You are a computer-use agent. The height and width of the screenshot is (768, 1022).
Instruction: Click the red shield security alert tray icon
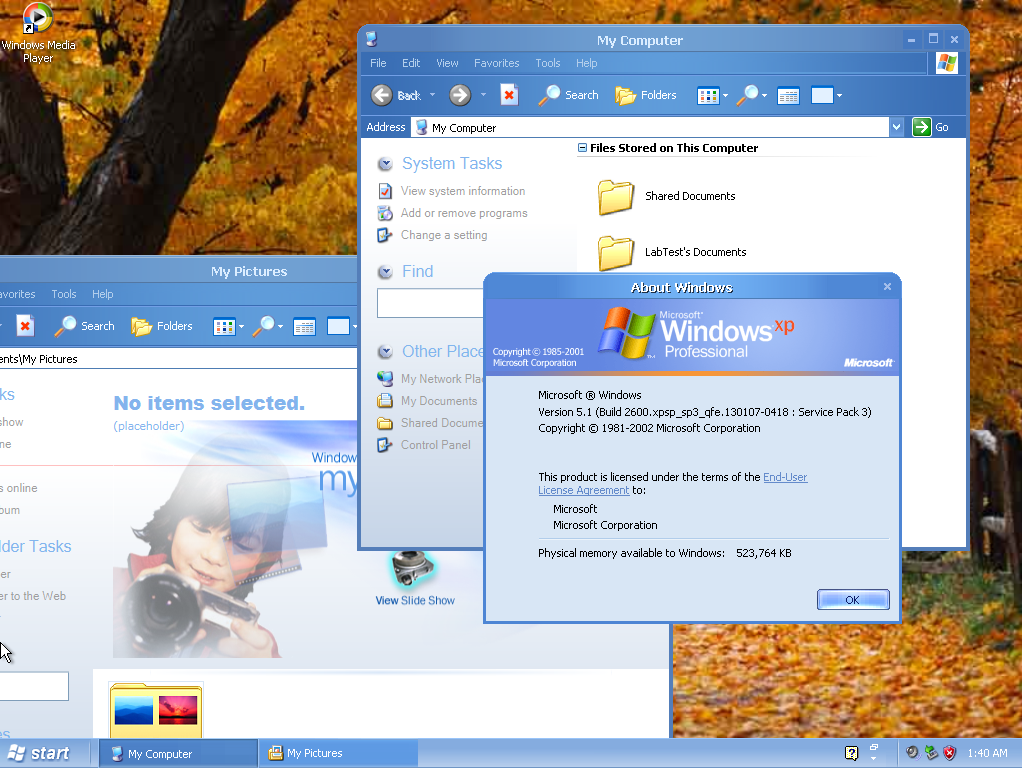pyautogui.click(x=950, y=754)
